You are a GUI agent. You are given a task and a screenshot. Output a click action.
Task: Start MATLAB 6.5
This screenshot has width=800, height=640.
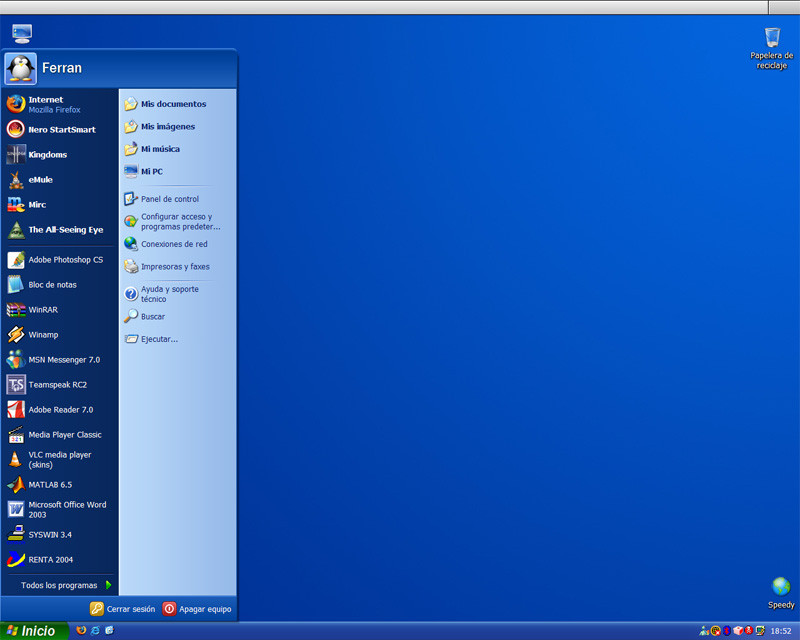click(x=59, y=484)
